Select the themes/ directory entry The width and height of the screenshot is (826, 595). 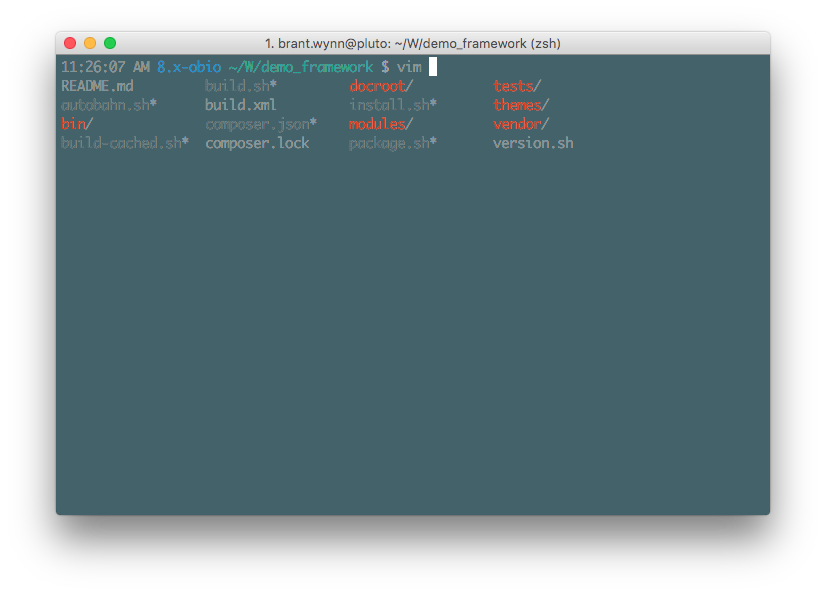click(521, 105)
